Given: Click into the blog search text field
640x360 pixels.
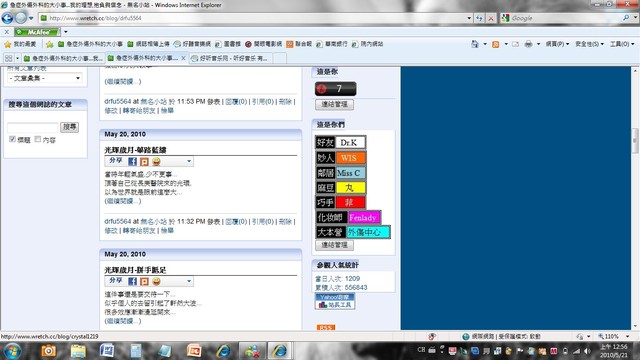Looking at the screenshot, I should coord(33,127).
